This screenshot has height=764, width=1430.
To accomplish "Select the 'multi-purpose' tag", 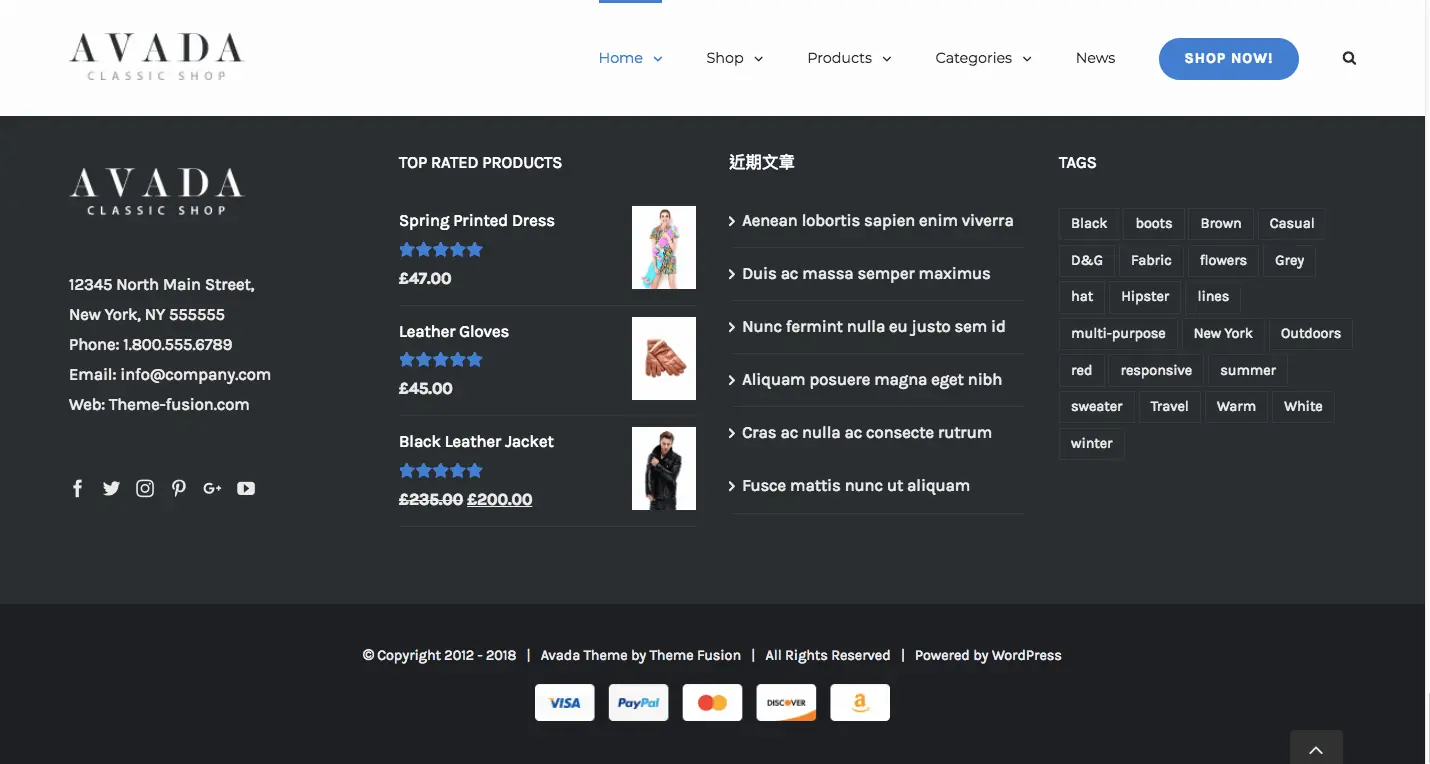I will coord(1118,334).
